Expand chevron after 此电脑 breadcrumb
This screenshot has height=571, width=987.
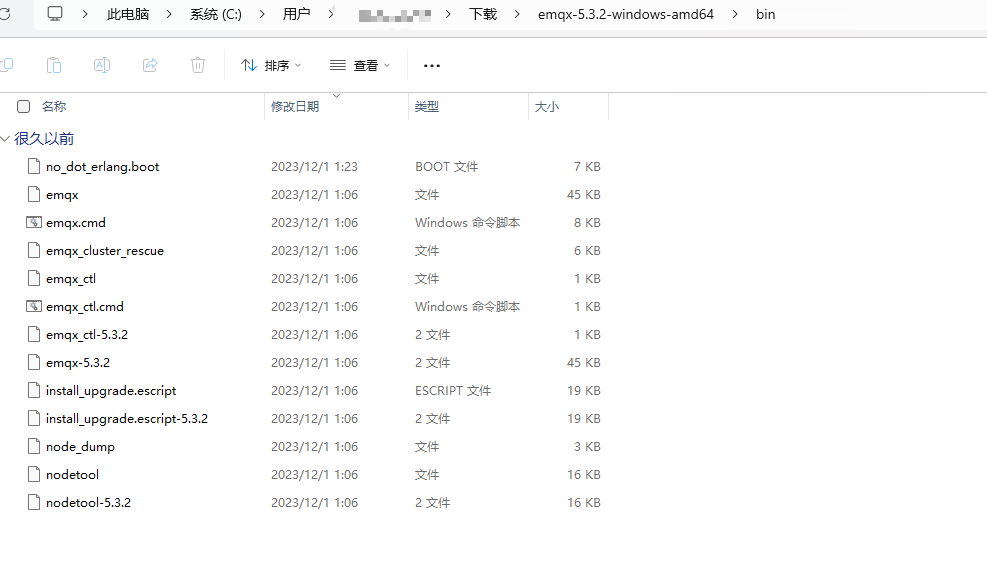(169, 14)
